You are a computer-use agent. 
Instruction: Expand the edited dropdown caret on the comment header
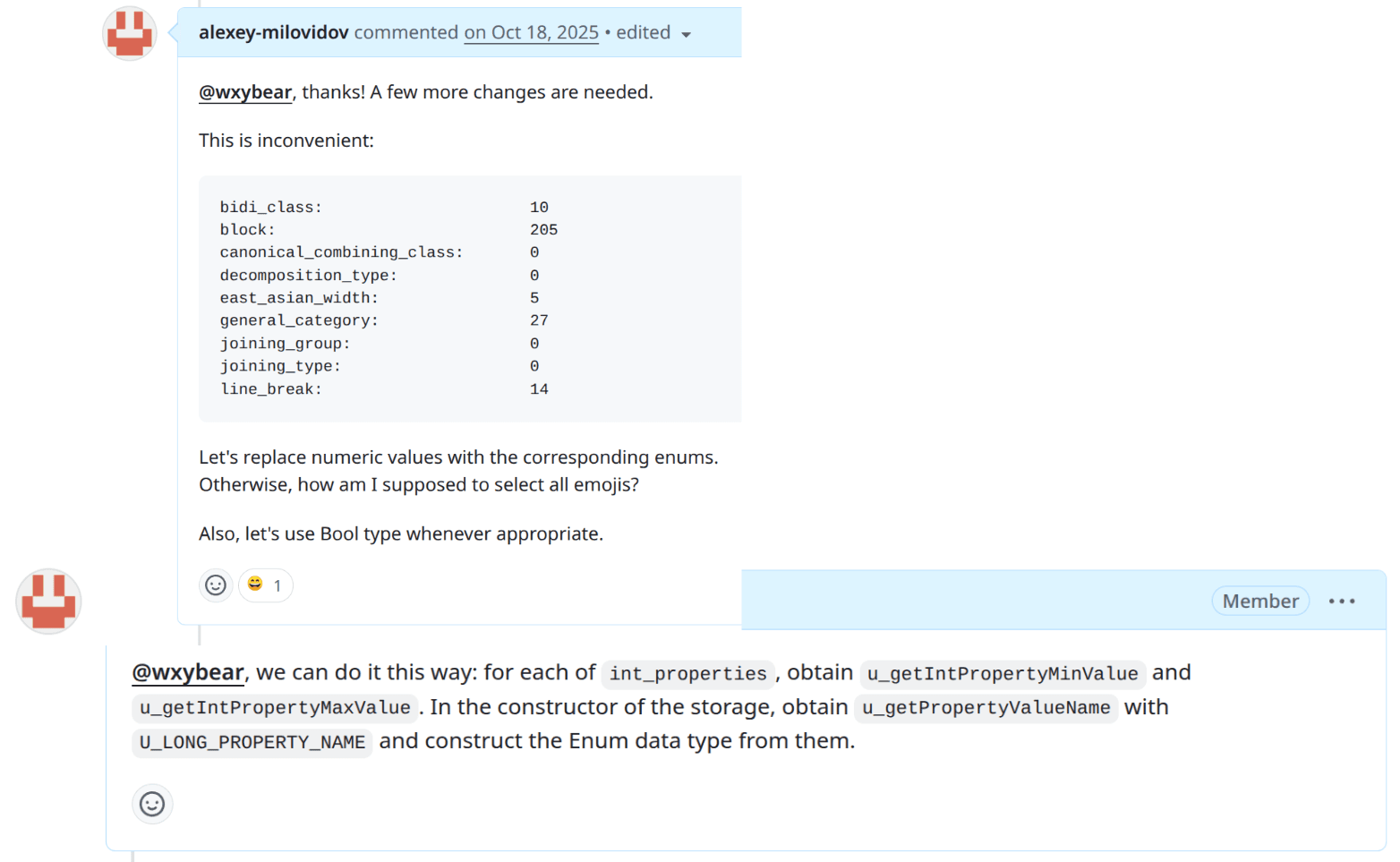click(x=686, y=33)
